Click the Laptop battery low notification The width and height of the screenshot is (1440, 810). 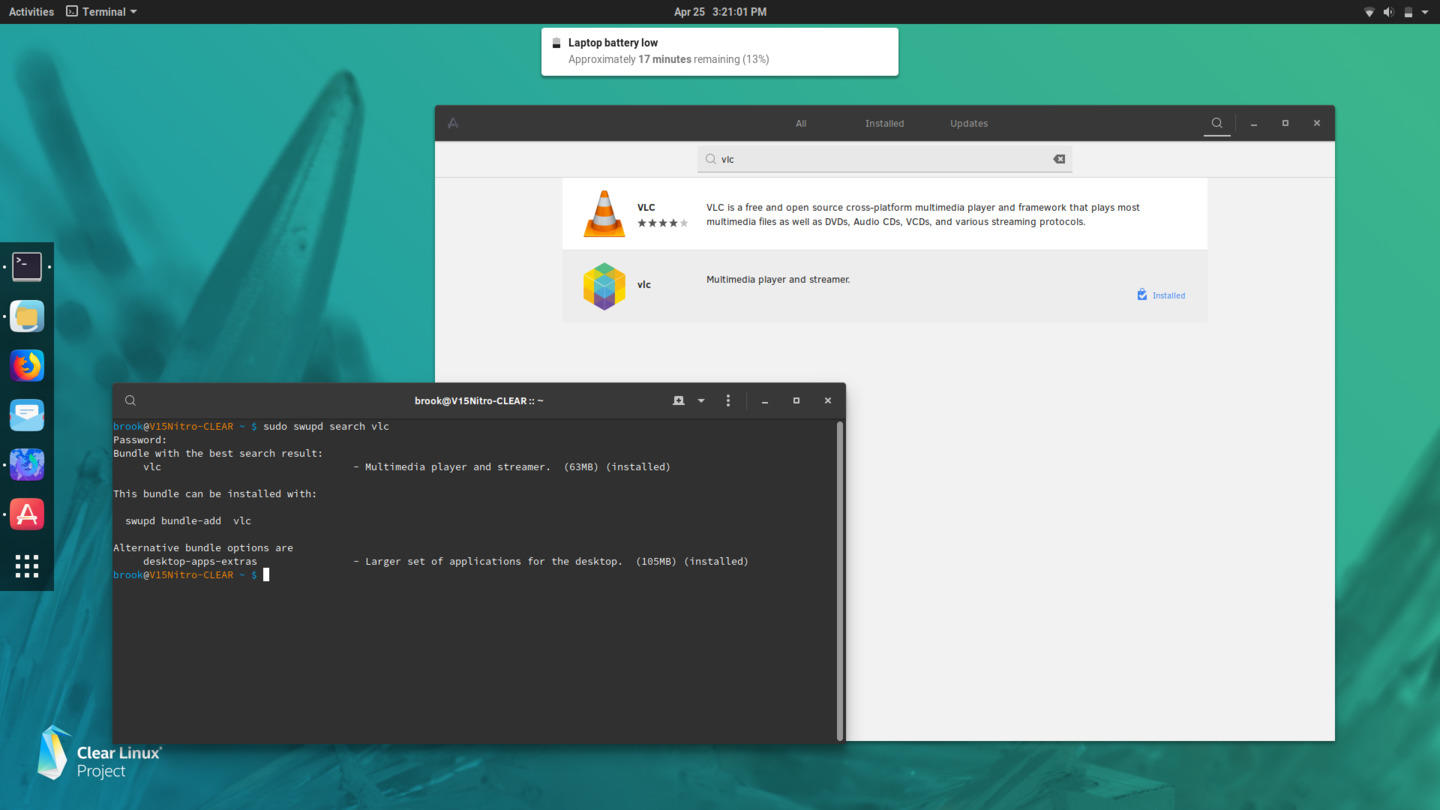click(720, 51)
